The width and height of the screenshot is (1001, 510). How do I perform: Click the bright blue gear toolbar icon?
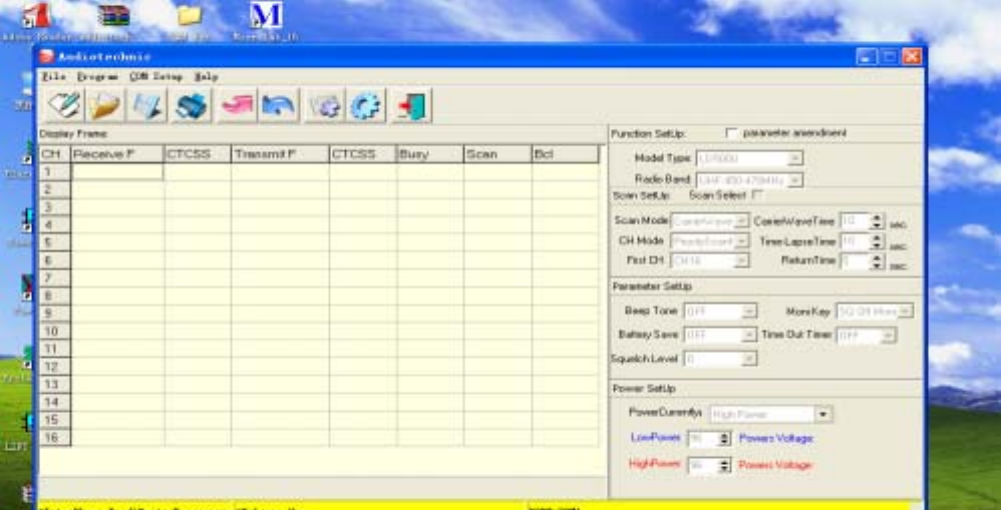click(x=366, y=105)
